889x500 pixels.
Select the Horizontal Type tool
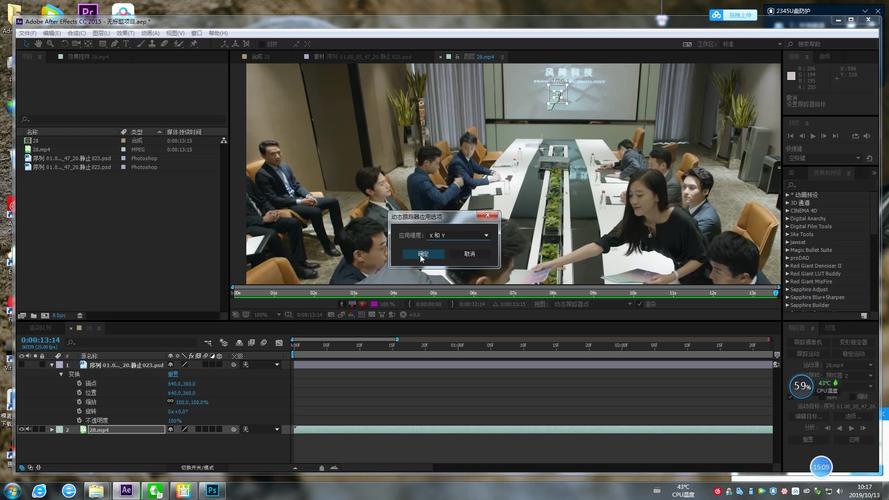126,44
